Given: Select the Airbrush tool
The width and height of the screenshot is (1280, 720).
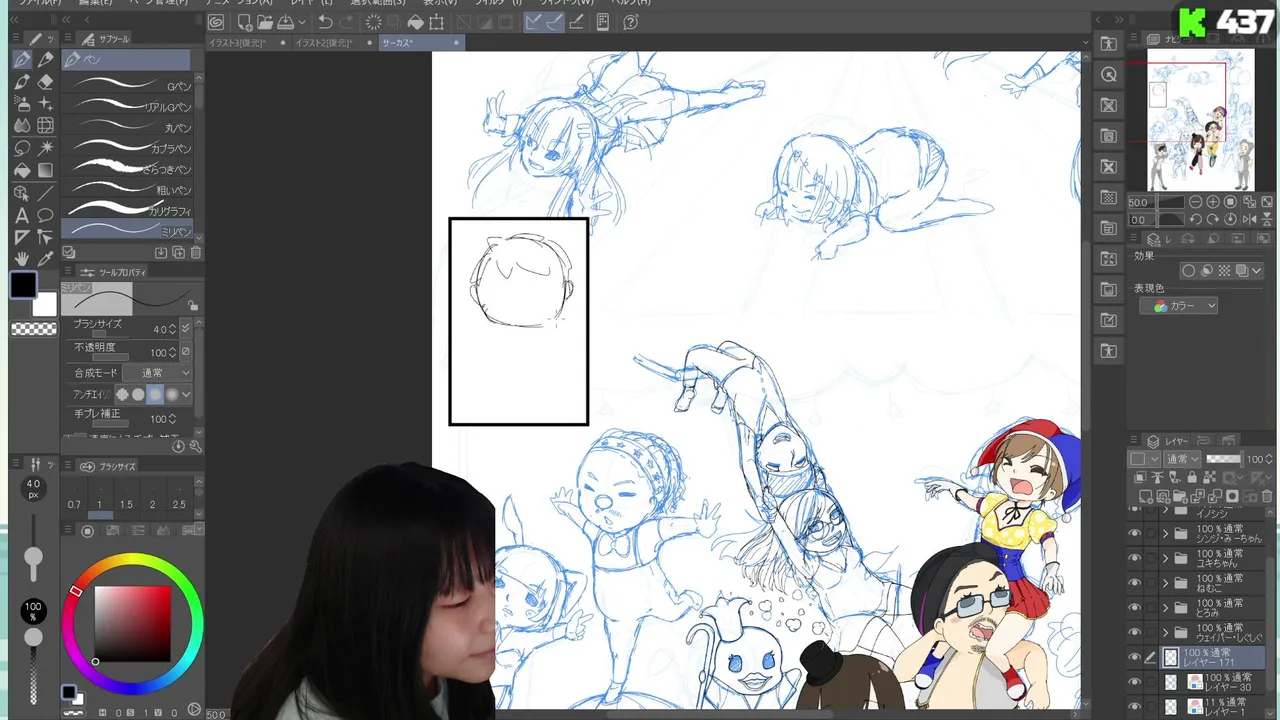Looking at the screenshot, I should coord(22,104).
